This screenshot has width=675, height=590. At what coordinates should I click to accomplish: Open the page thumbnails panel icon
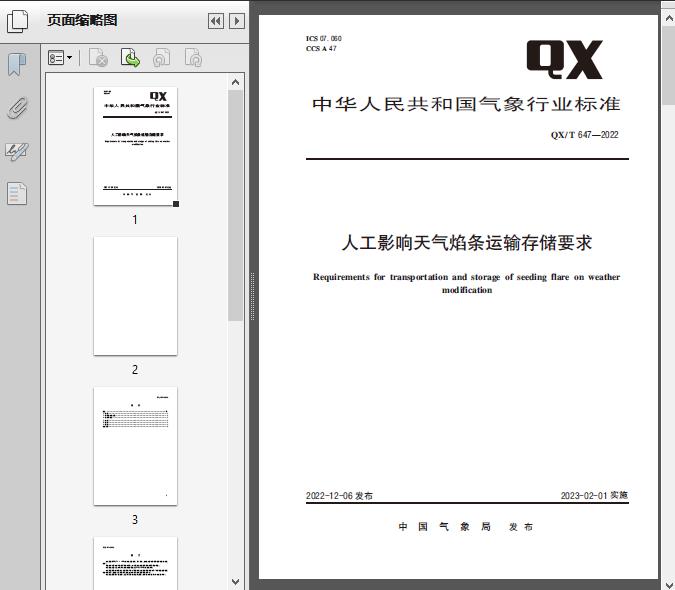click(17, 21)
